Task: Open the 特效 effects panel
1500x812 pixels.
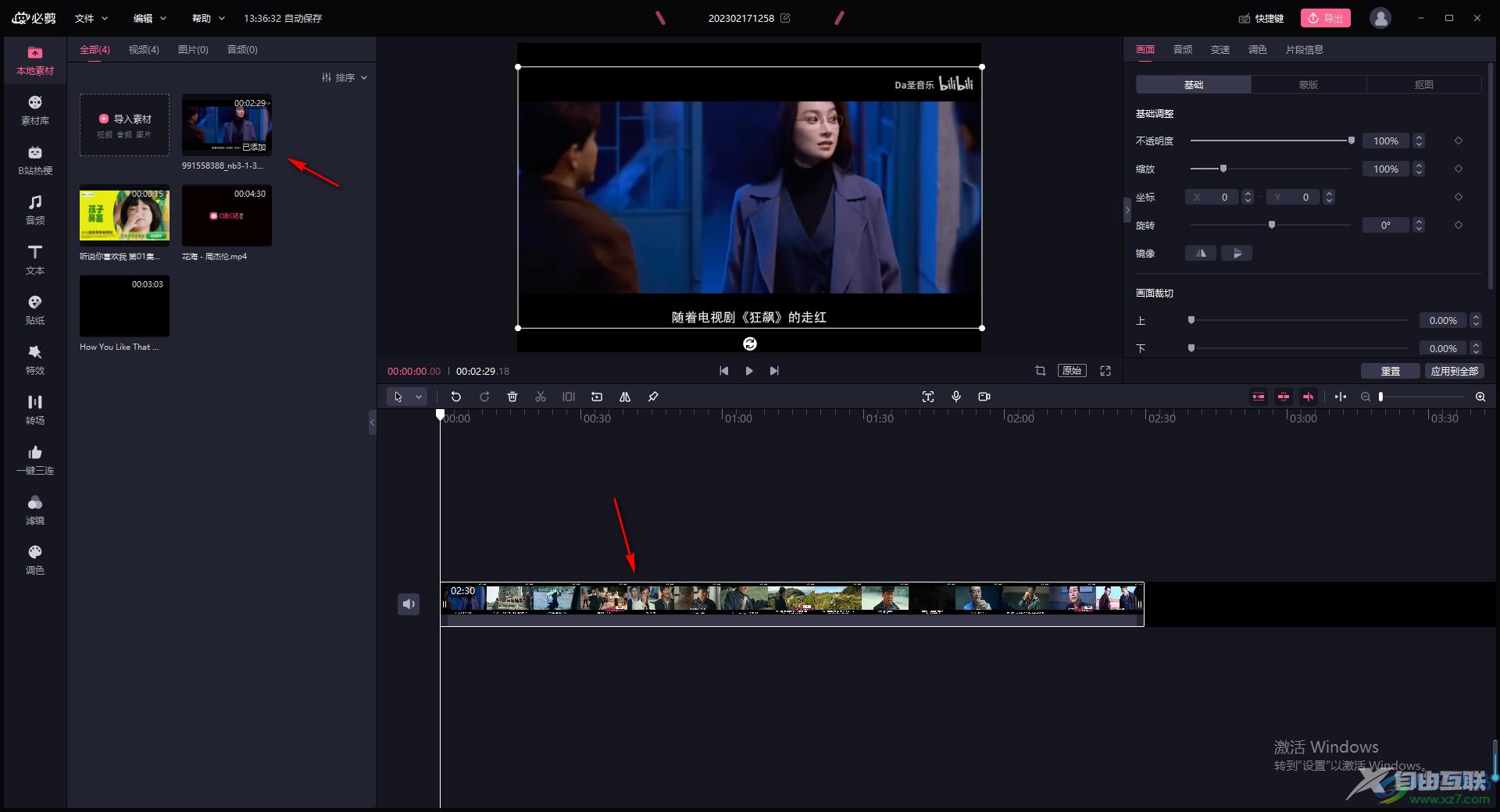Action: 35,361
